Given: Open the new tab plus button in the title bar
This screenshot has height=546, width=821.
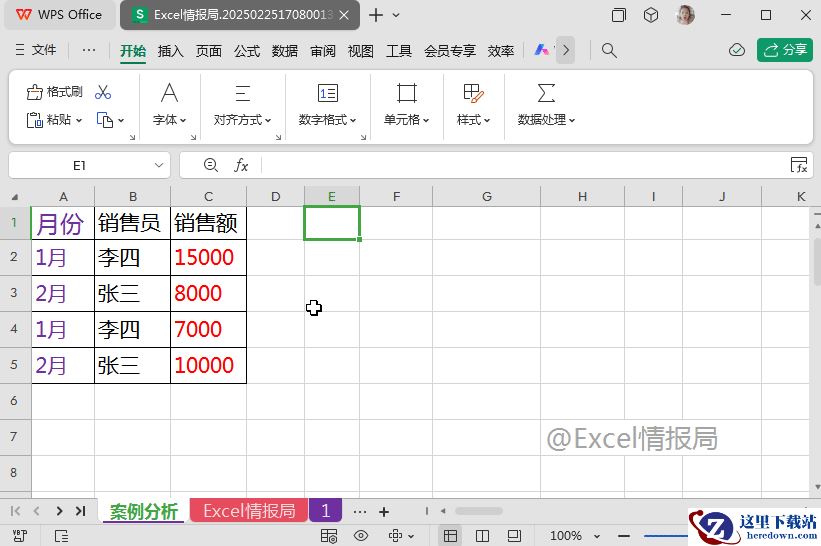Looking at the screenshot, I should [375, 15].
